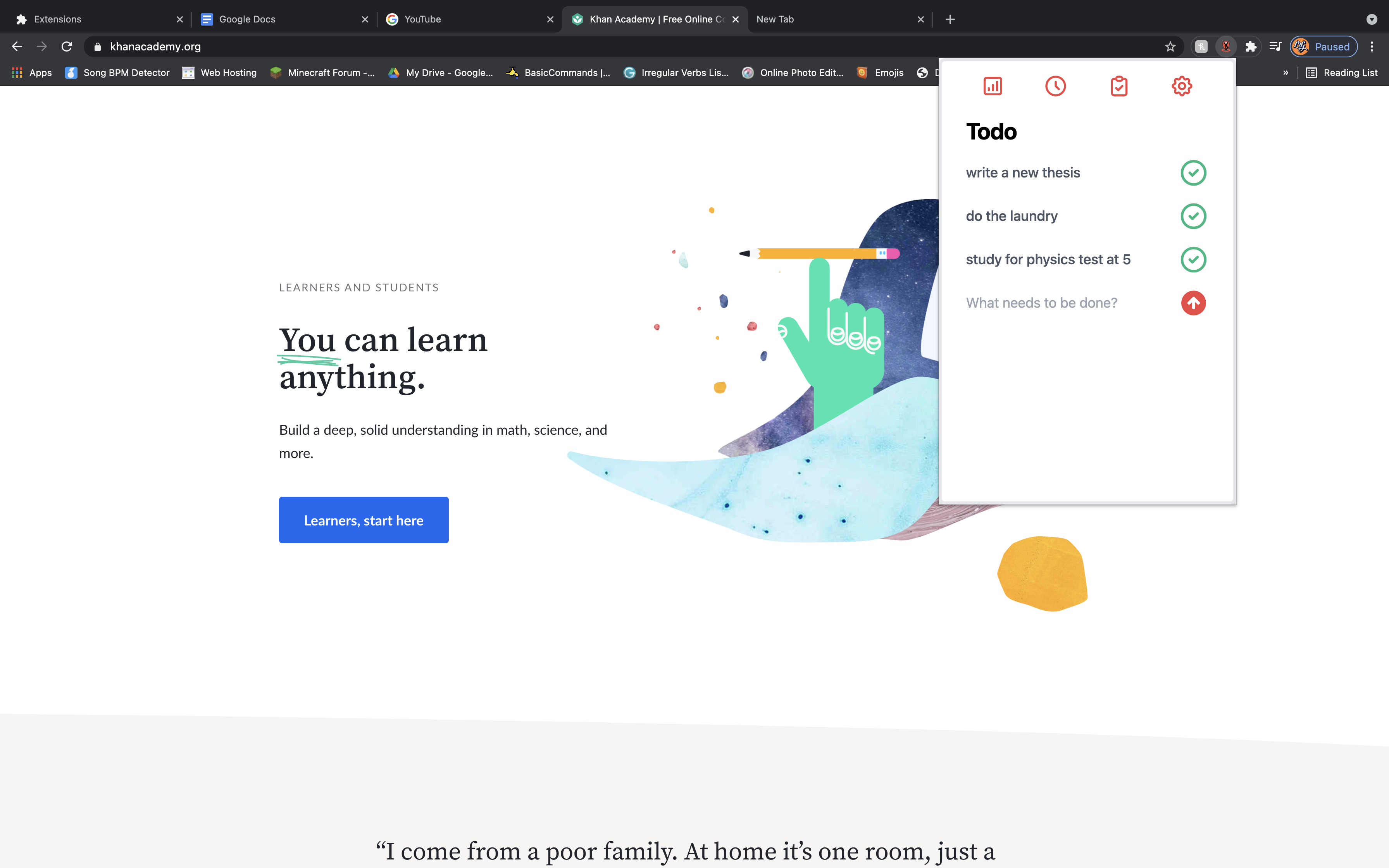Open the tab search dropdown arrow
Screen dimensions: 1389x868
1371,19
